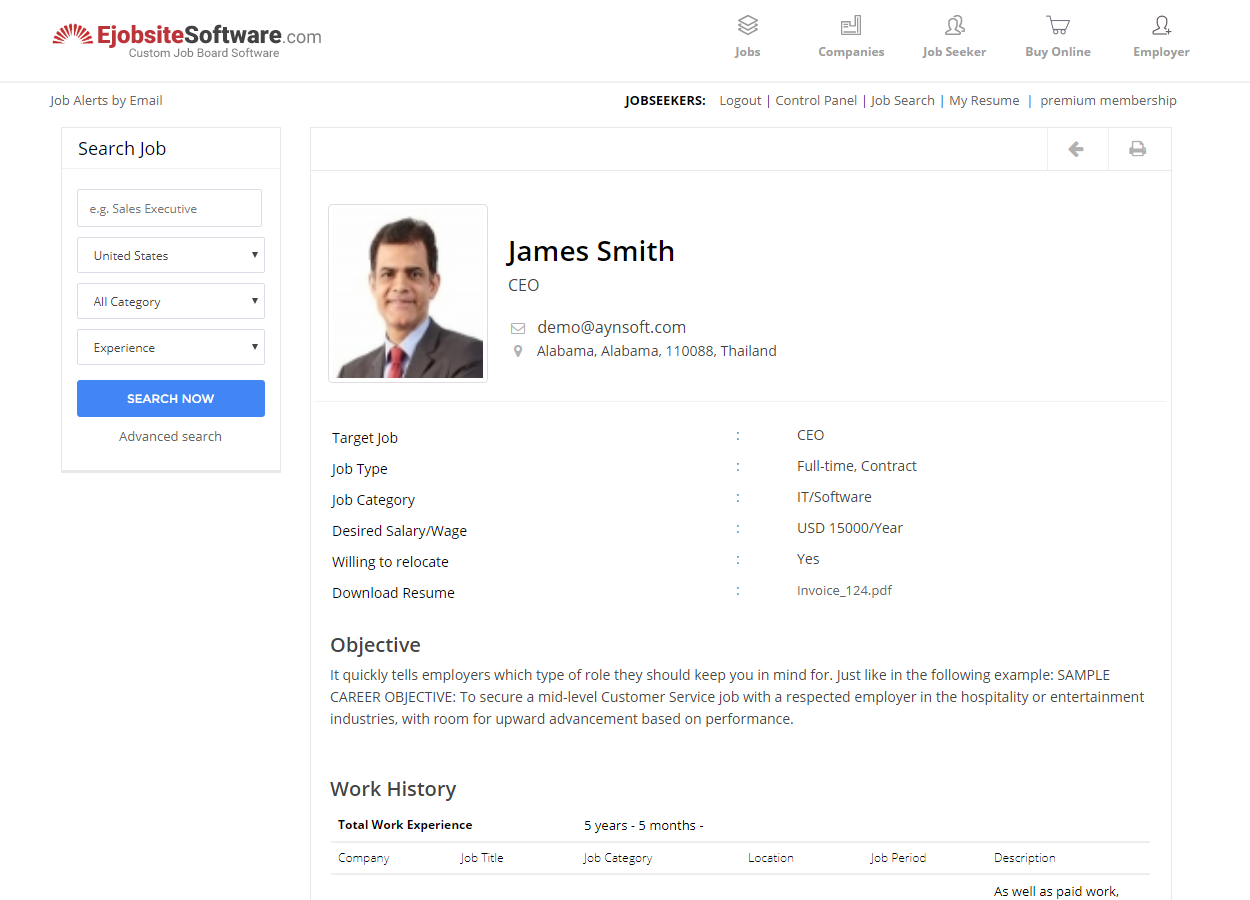The height and width of the screenshot is (900, 1250).
Task: Expand the All Category dropdown
Action: pos(170,301)
